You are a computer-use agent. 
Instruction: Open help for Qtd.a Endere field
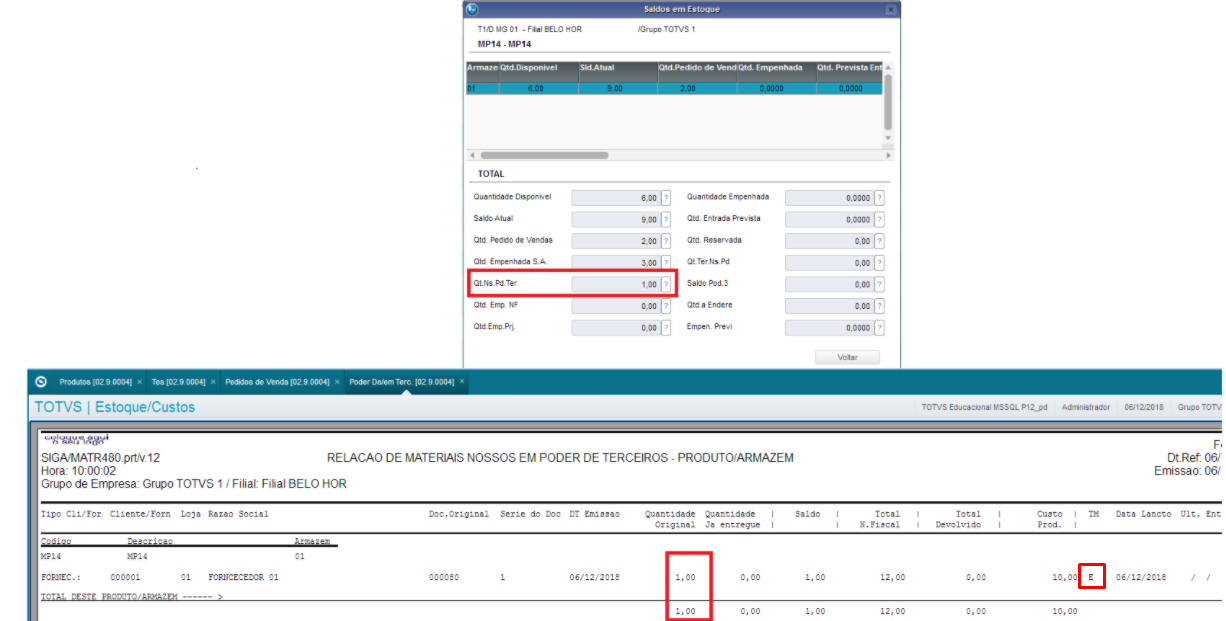coord(880,306)
